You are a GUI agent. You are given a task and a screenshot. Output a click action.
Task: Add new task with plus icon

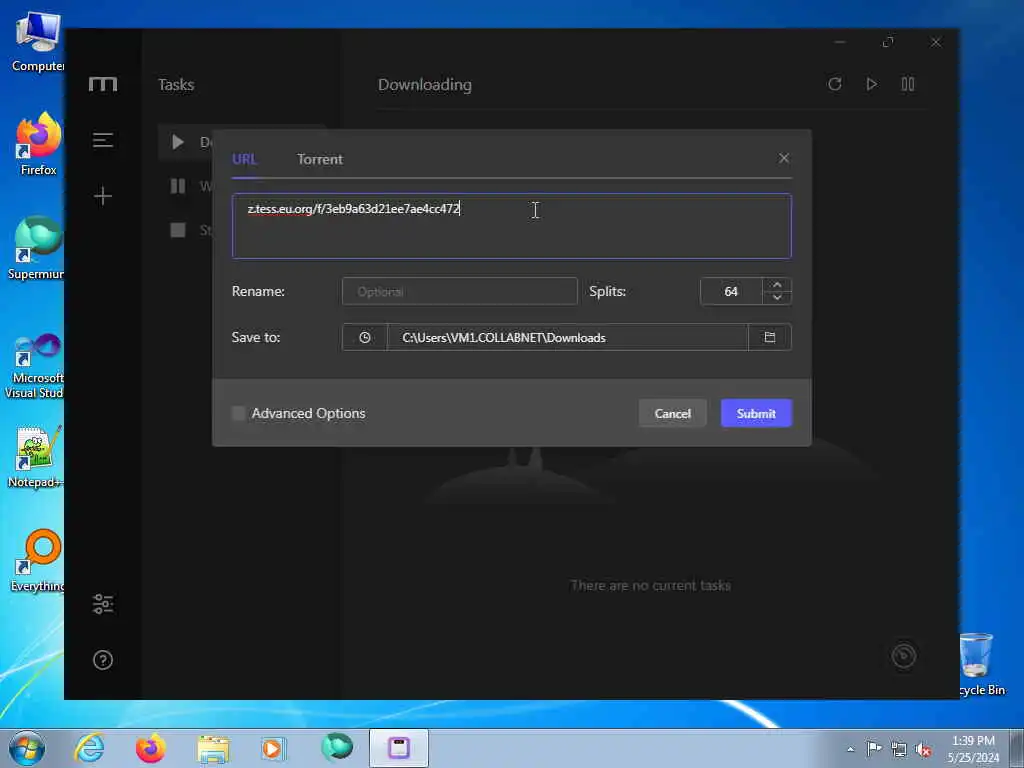coord(103,196)
